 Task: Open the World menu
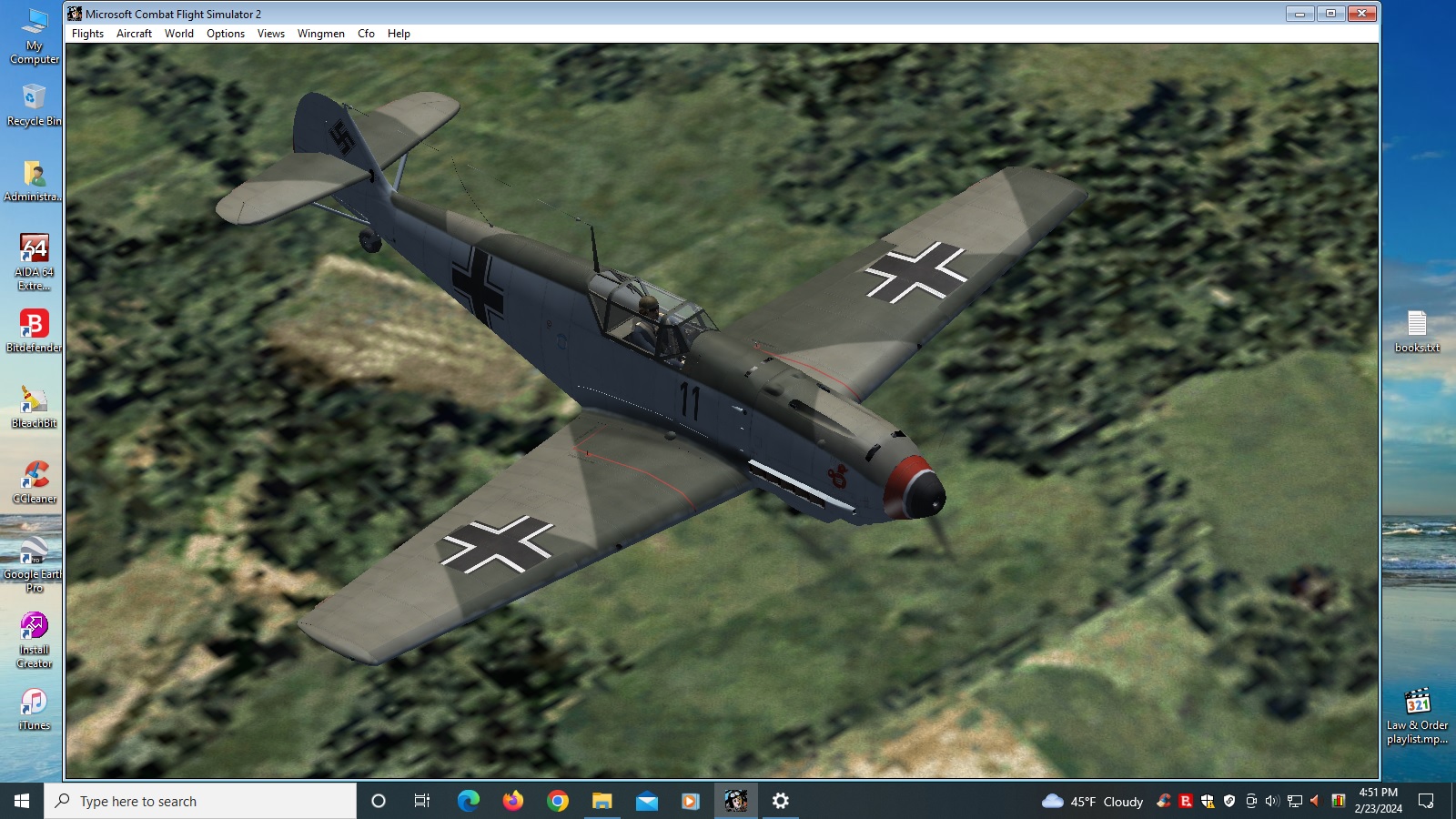[x=179, y=34]
